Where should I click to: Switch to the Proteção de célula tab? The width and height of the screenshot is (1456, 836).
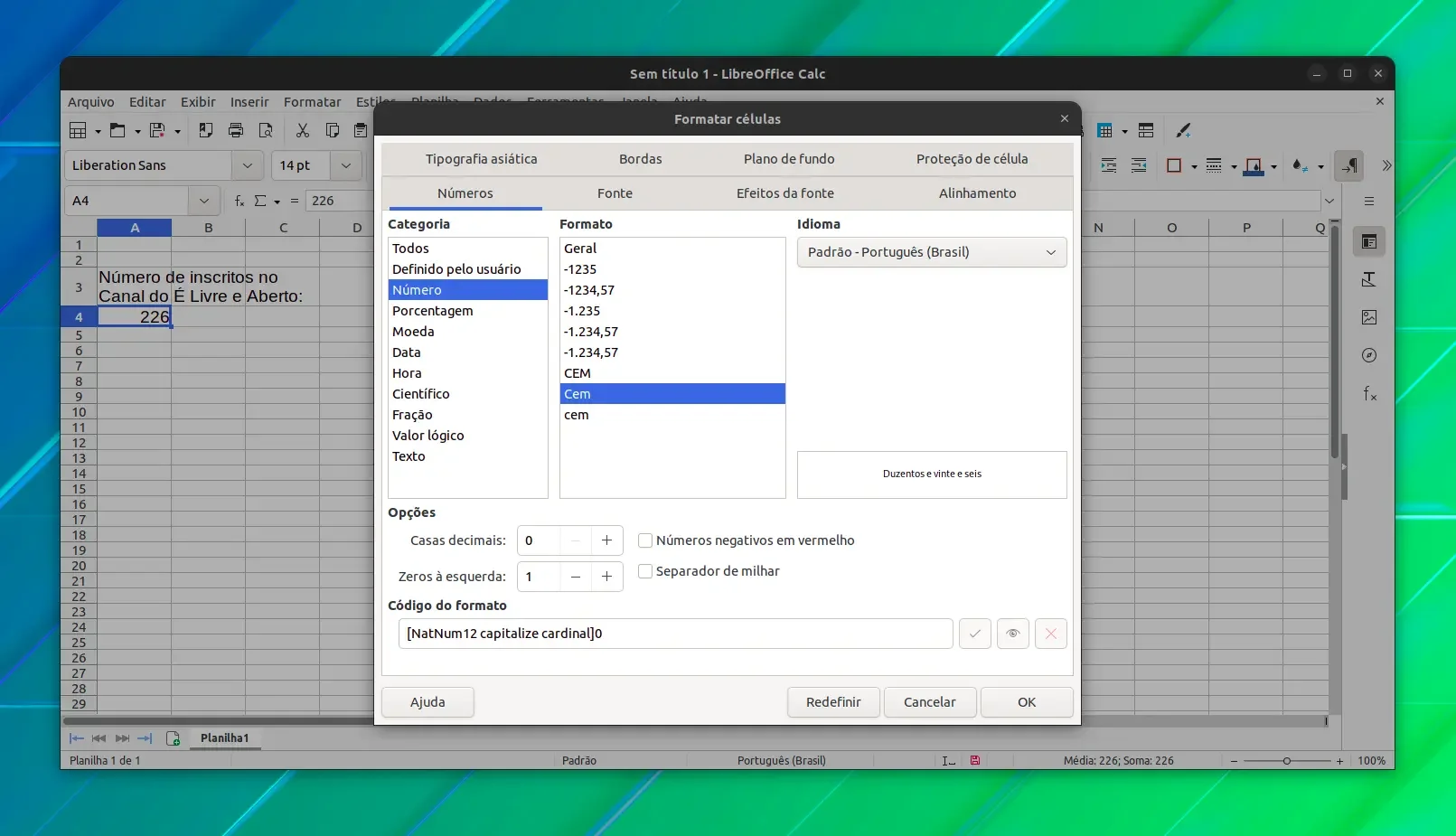point(972,159)
